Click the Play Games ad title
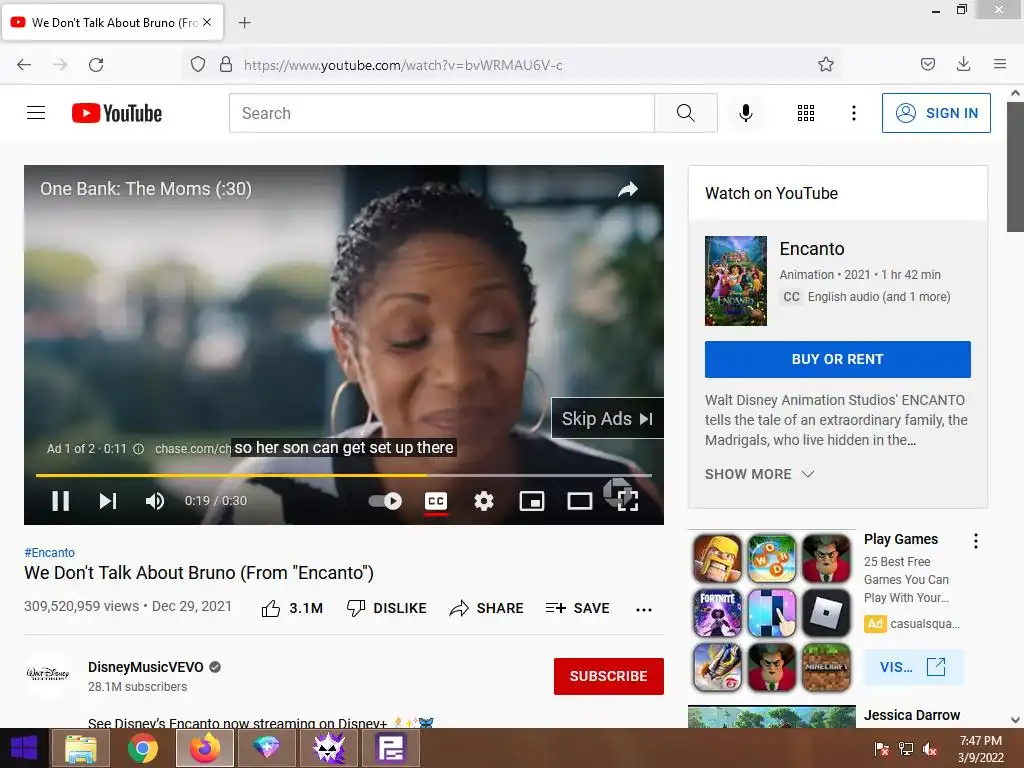The width and height of the screenshot is (1024, 768). click(901, 539)
